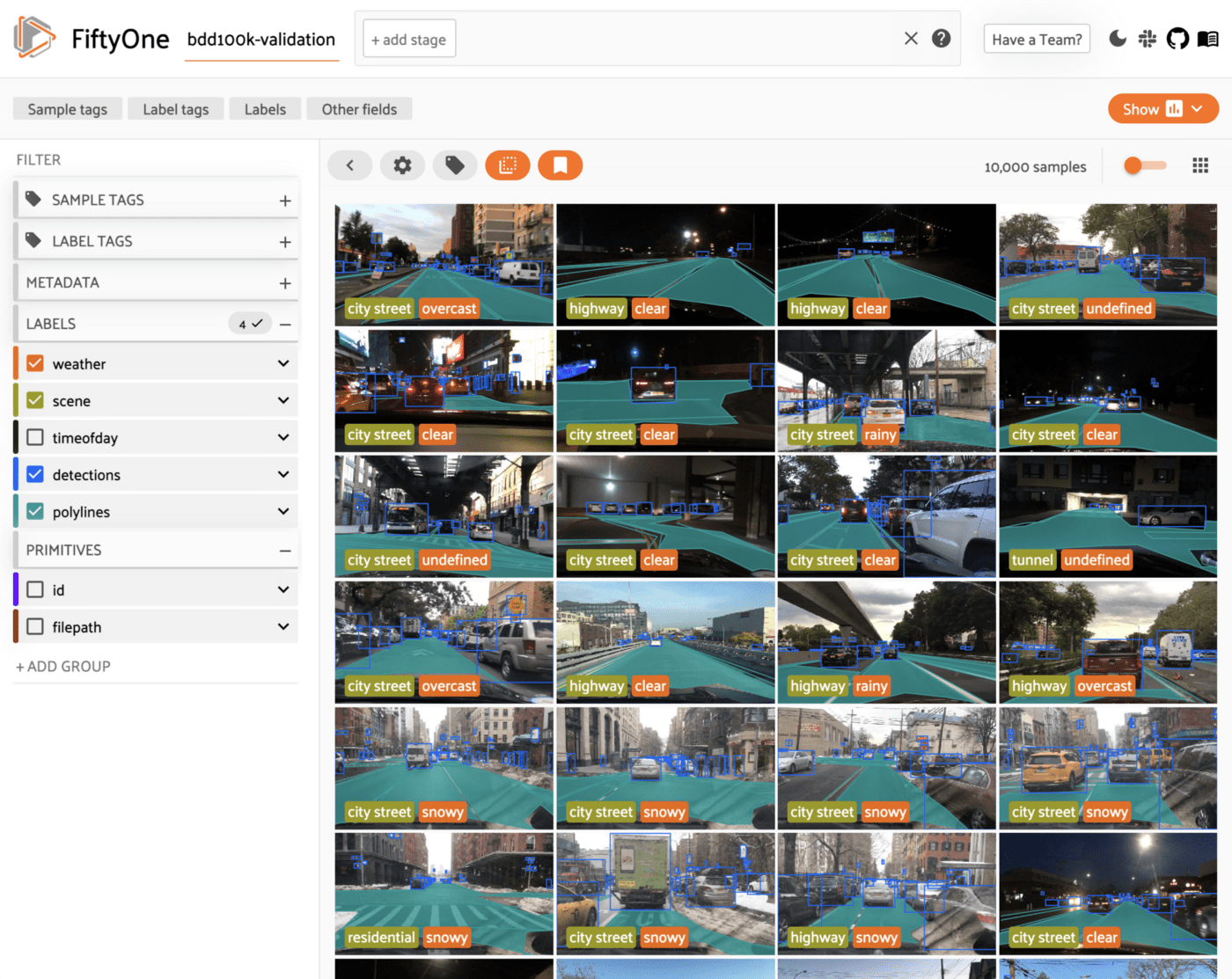Adjust the grid zoom slider
This screenshot has width=1232, height=979.
click(1145, 165)
